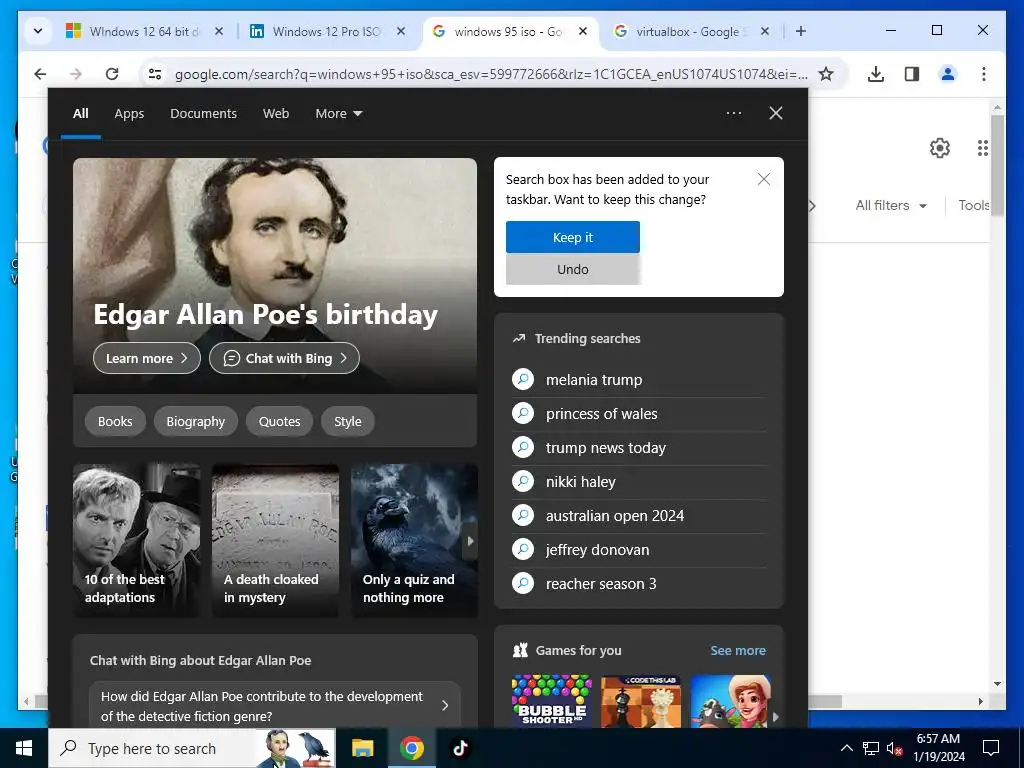The width and height of the screenshot is (1024, 768).
Task: Open Chrome profile avatar
Action: click(x=948, y=74)
